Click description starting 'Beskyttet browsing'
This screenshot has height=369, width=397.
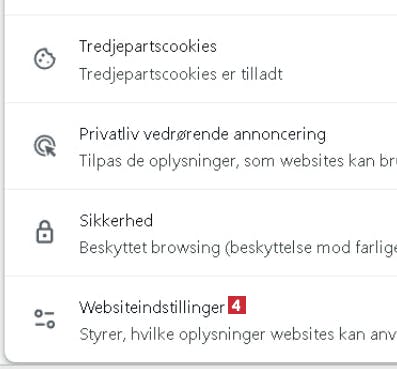click(x=238, y=248)
